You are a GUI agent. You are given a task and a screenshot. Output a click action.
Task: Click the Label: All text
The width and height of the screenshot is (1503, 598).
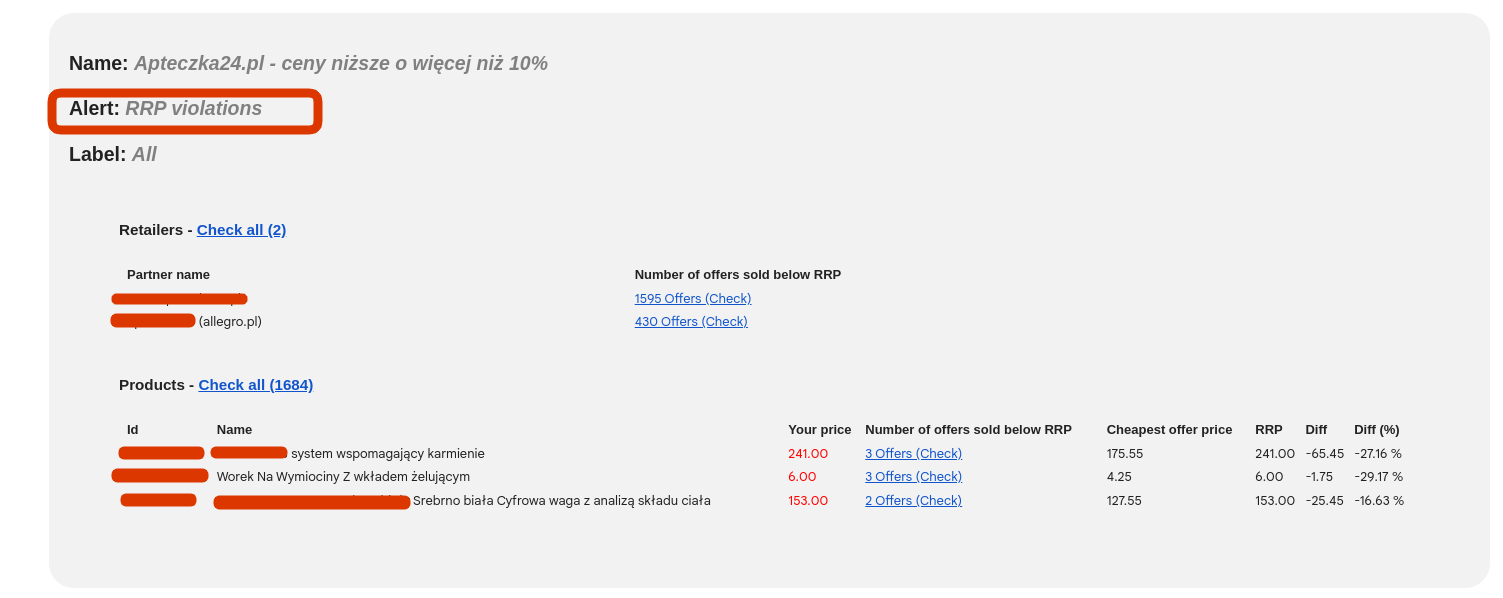point(113,155)
